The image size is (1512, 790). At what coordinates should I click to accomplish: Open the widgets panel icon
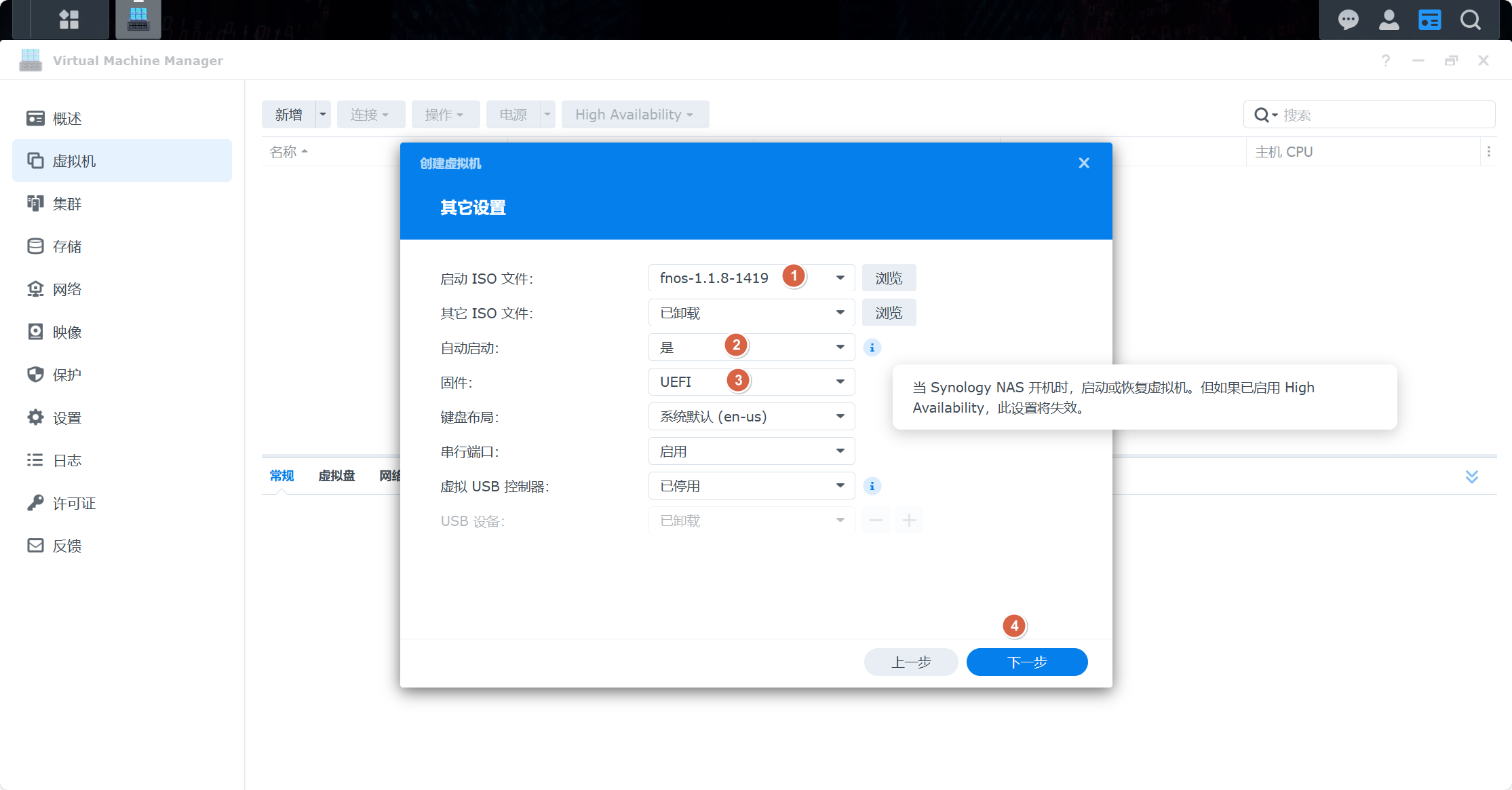1429,20
